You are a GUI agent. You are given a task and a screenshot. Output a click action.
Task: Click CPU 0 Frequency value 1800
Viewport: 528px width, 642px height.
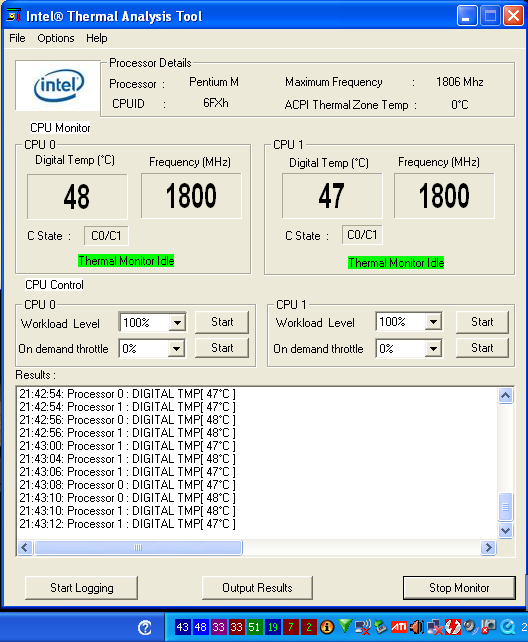coord(191,196)
